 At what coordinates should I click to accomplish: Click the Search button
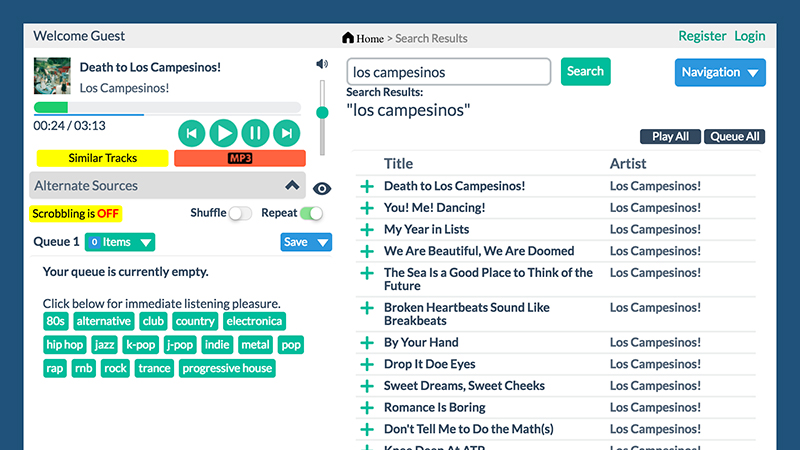pos(585,71)
